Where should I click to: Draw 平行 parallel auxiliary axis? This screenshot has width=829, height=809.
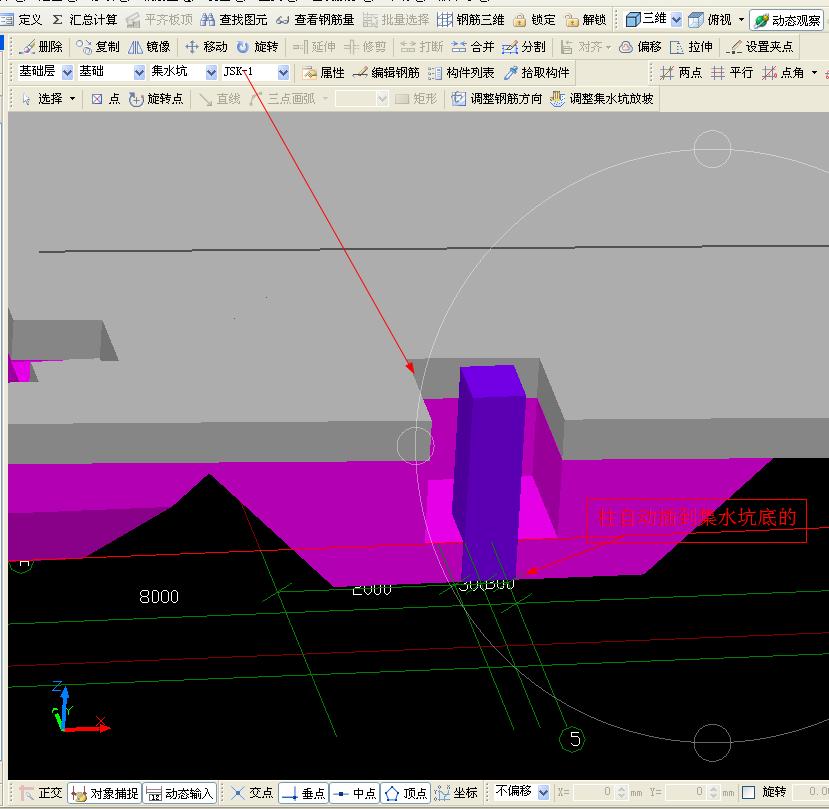[732, 73]
